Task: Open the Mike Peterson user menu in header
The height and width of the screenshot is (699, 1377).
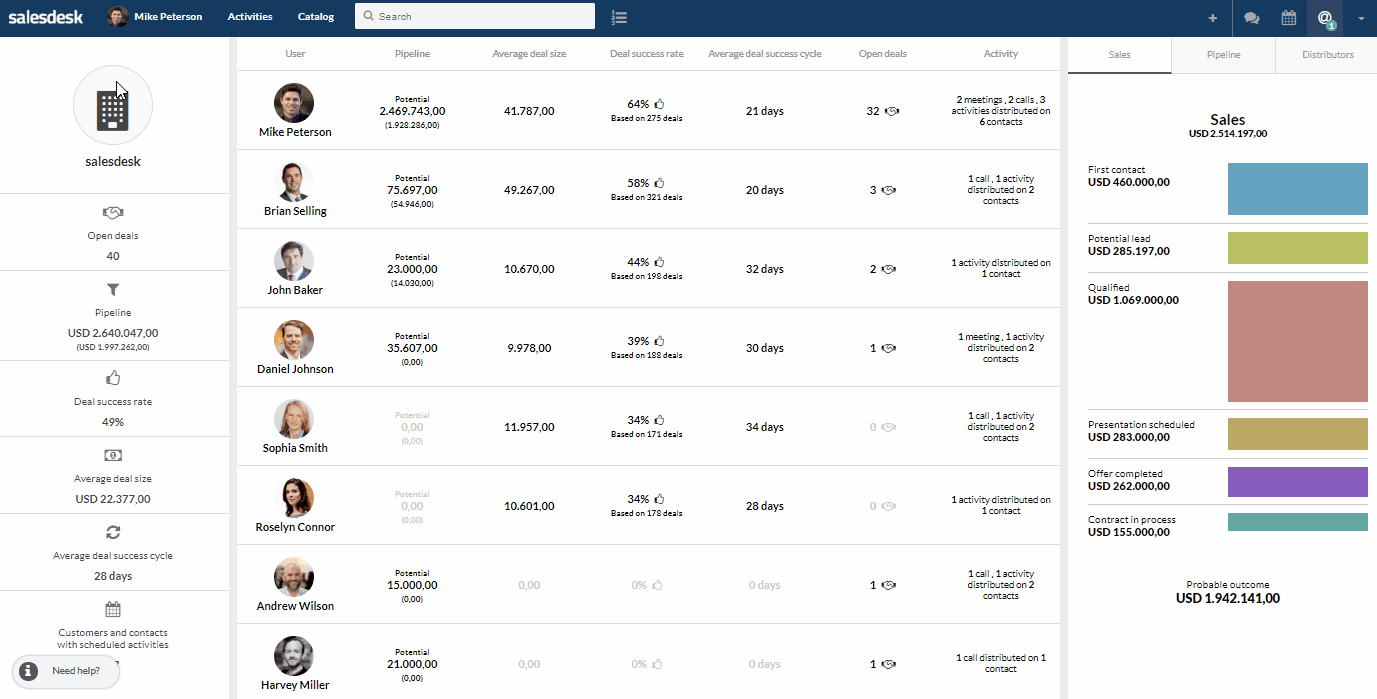Action: pyautogui.click(x=156, y=17)
